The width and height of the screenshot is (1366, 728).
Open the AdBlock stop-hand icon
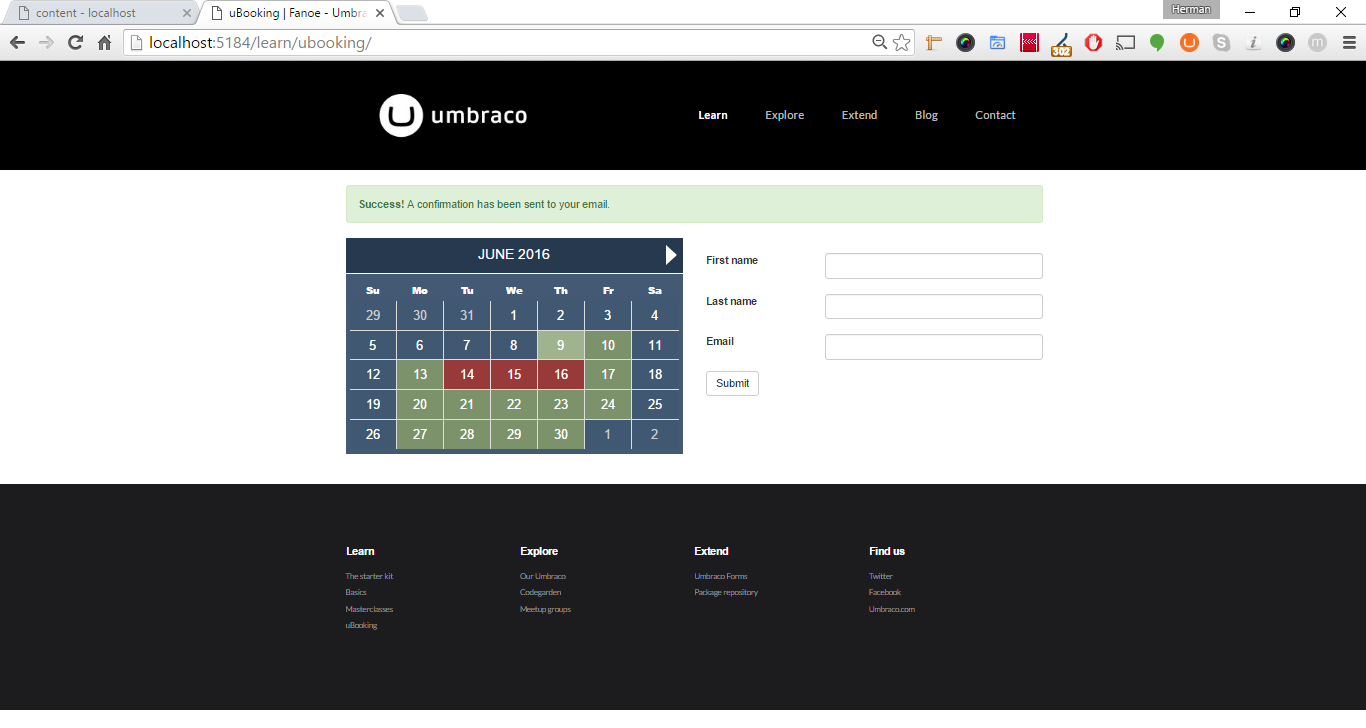[x=1093, y=43]
